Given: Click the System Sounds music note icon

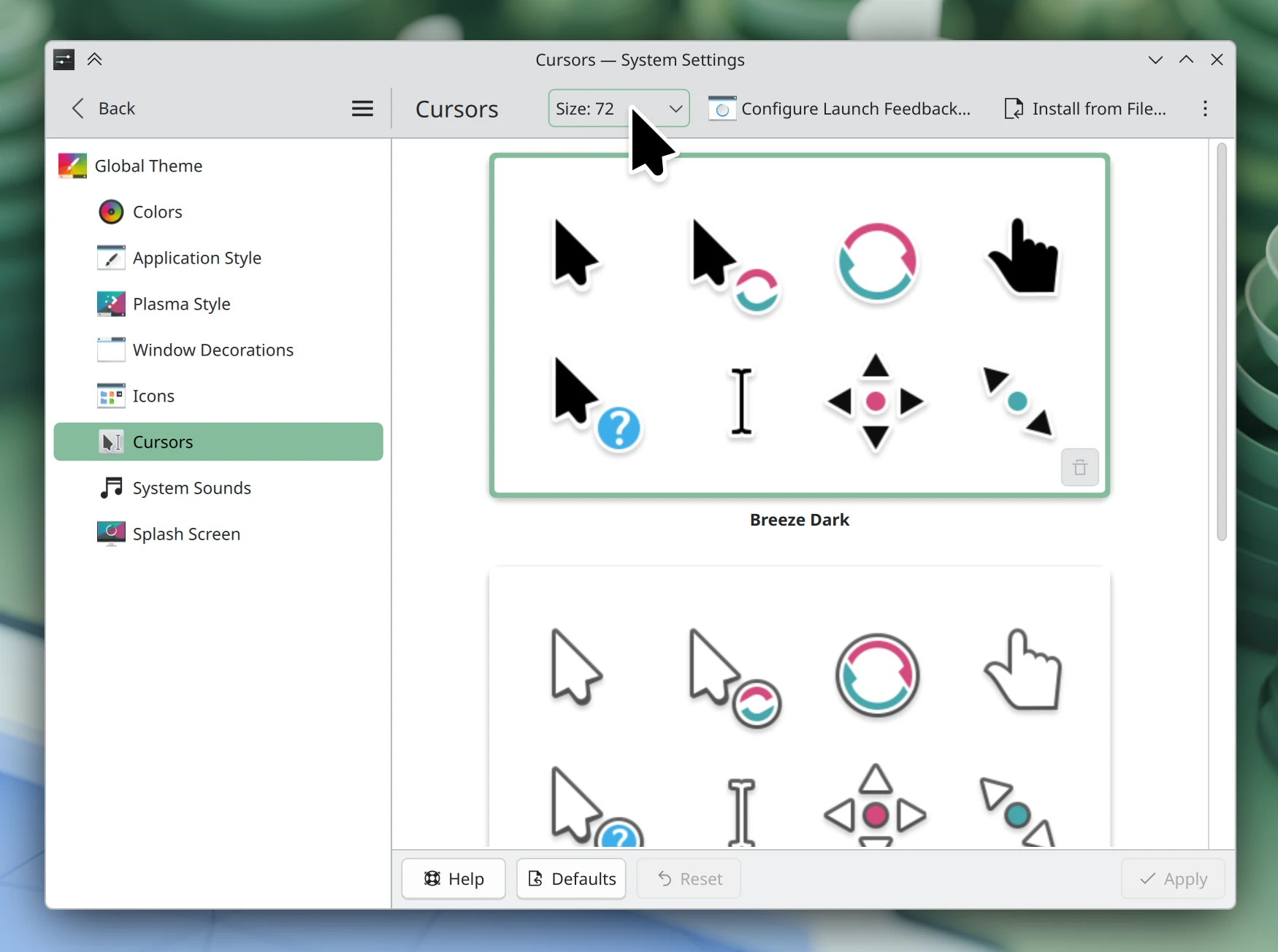Looking at the screenshot, I should point(111,488).
